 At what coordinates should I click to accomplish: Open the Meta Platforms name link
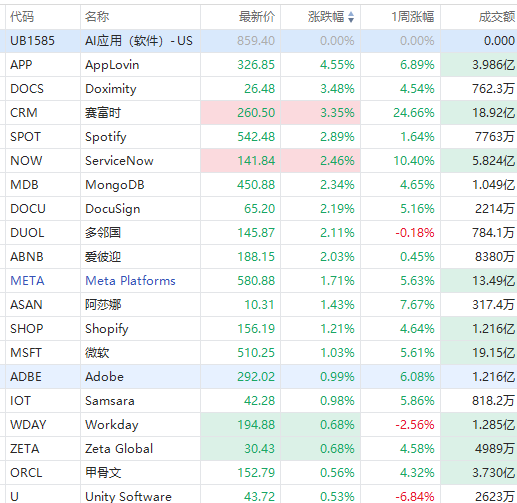point(130,281)
